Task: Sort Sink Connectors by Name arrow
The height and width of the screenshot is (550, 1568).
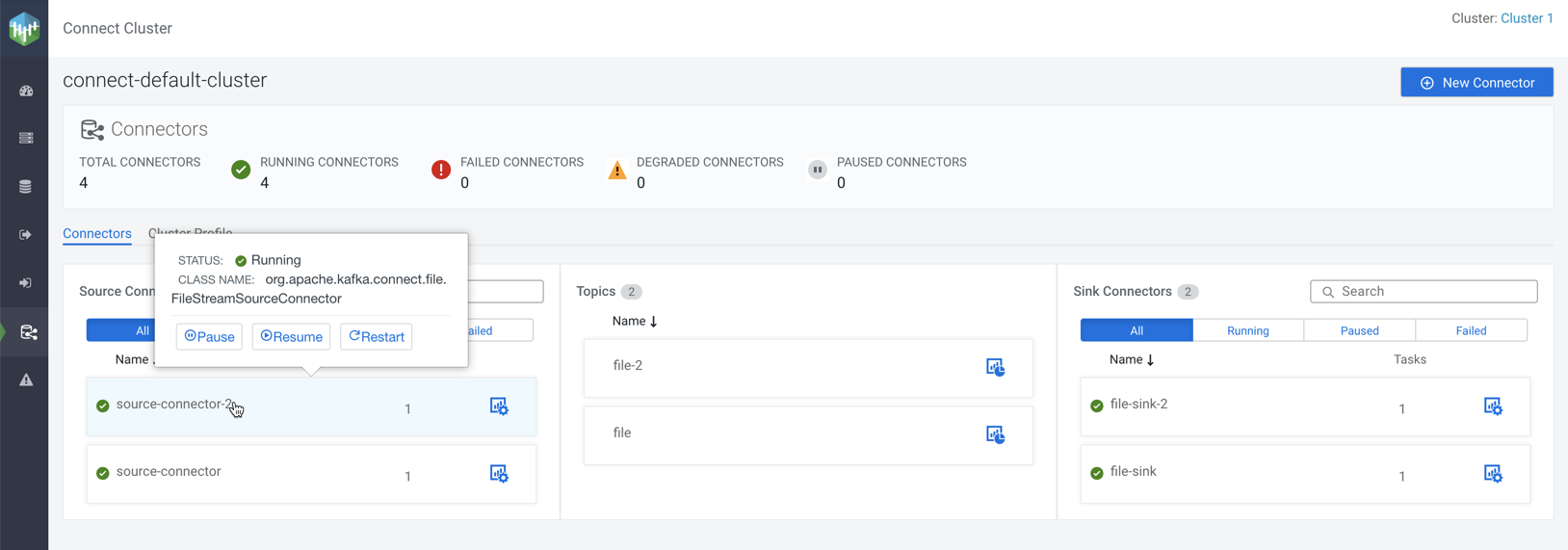Action: click(x=1151, y=360)
